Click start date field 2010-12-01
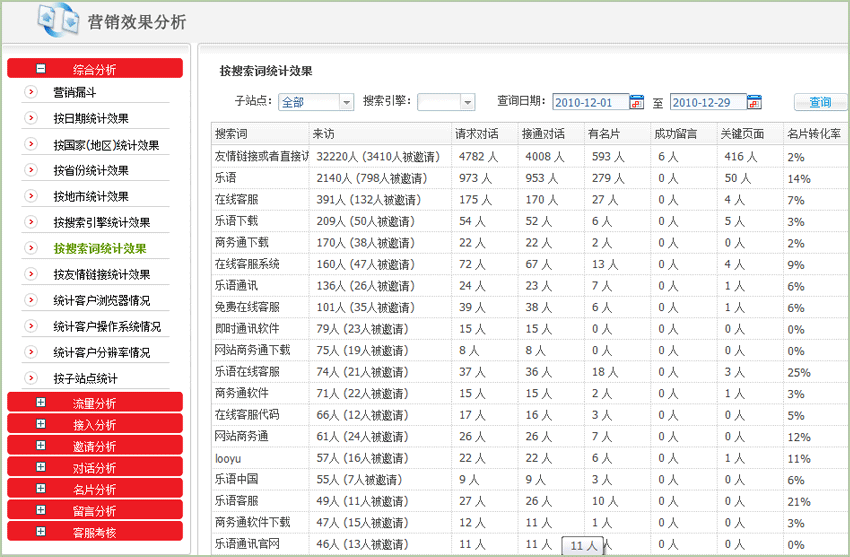 click(591, 102)
